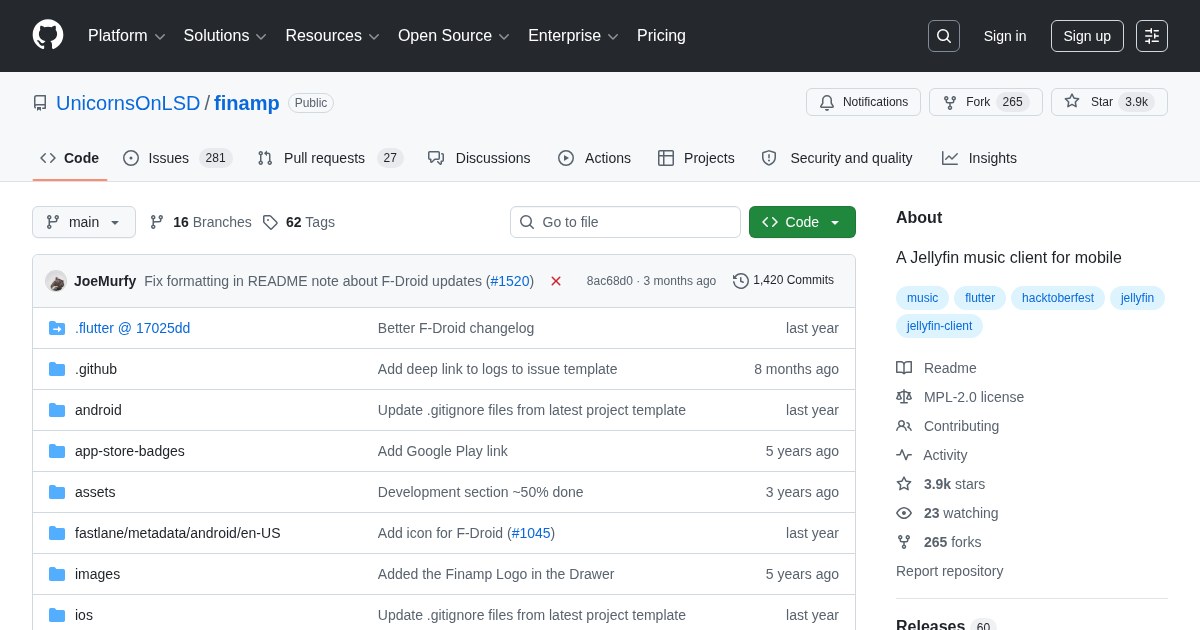Screen dimensions: 1200x630
Task: Click the folder icon for the android row
Action: pyautogui.click(x=57, y=410)
